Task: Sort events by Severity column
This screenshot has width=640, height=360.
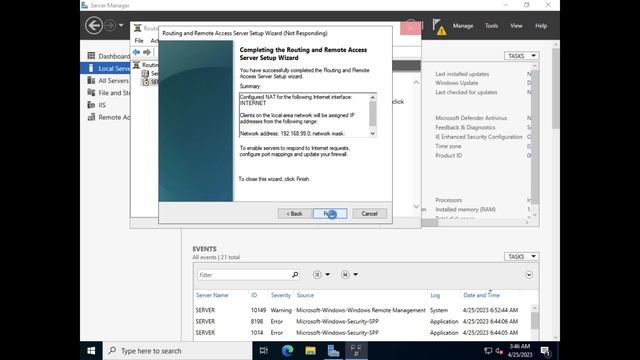Action: pyautogui.click(x=280, y=295)
